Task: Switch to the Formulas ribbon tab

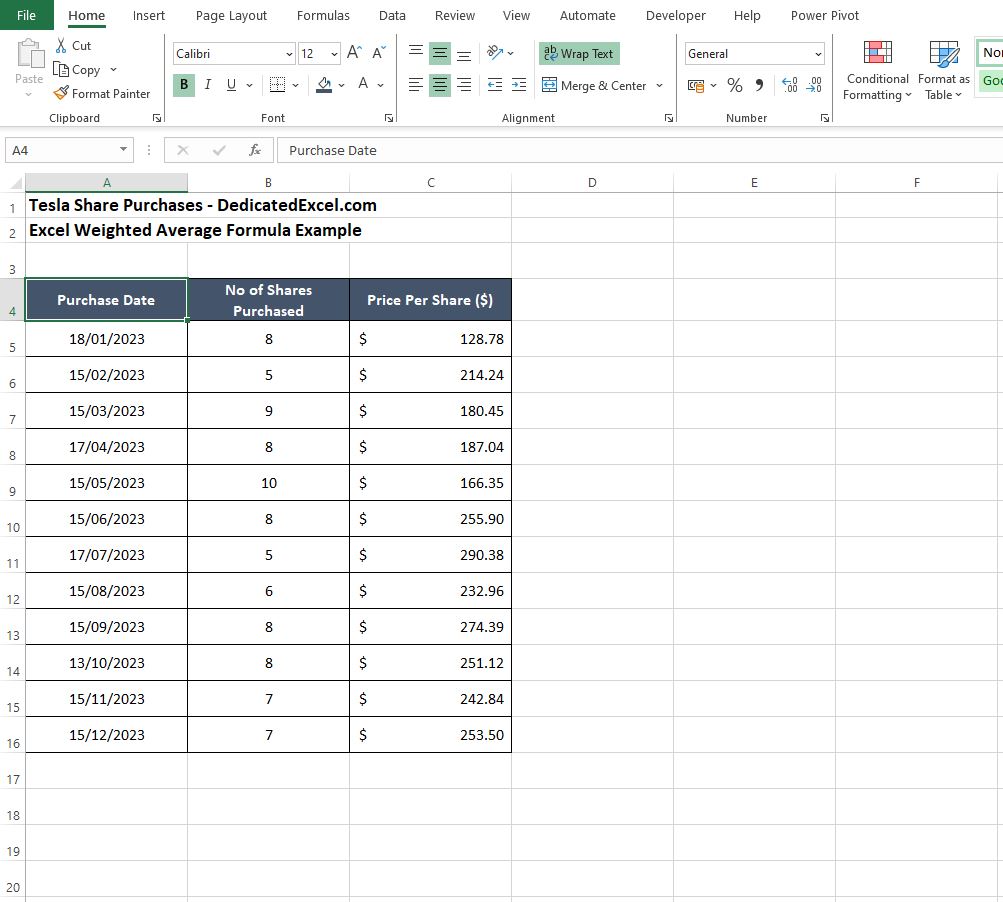Action: 323,15
